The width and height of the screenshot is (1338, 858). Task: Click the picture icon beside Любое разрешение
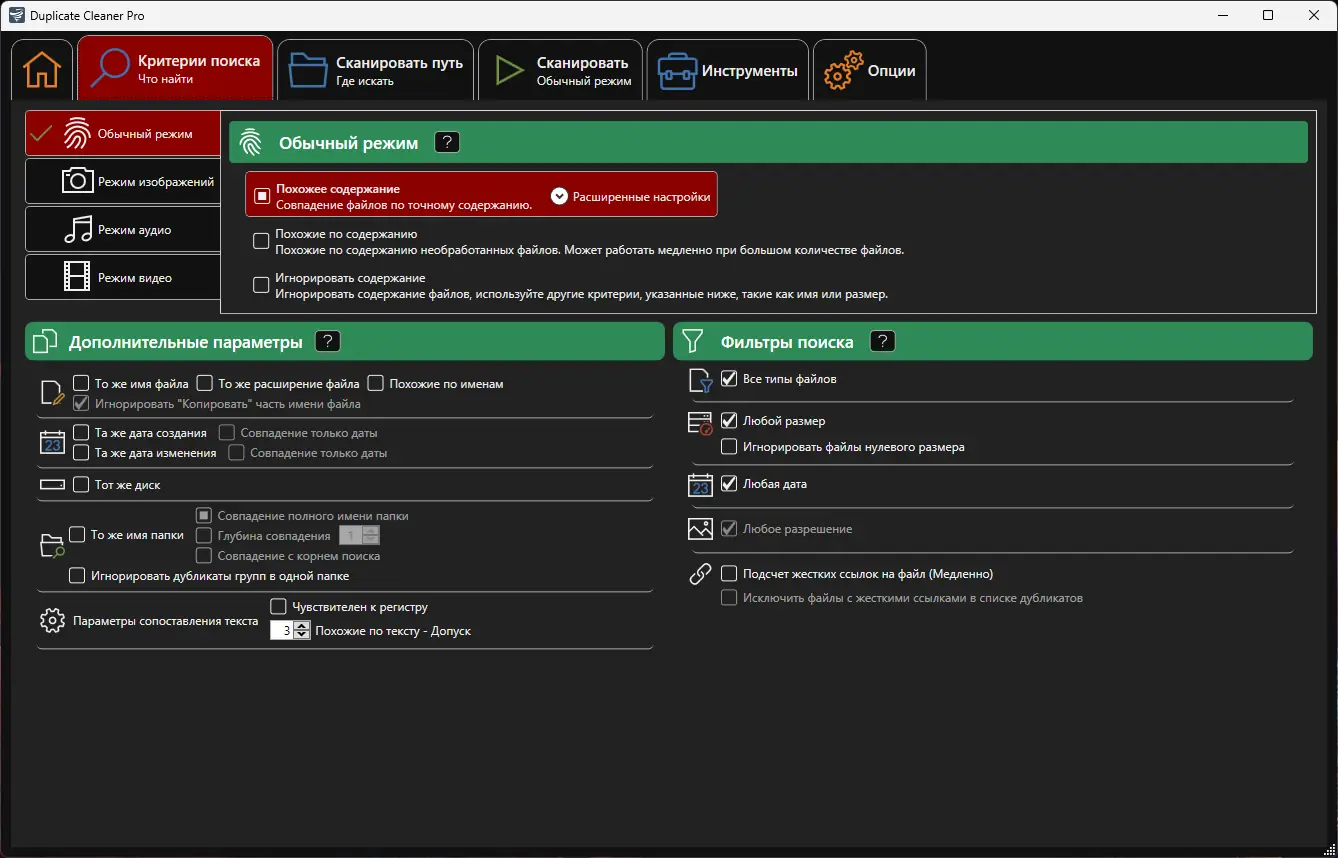pos(701,529)
